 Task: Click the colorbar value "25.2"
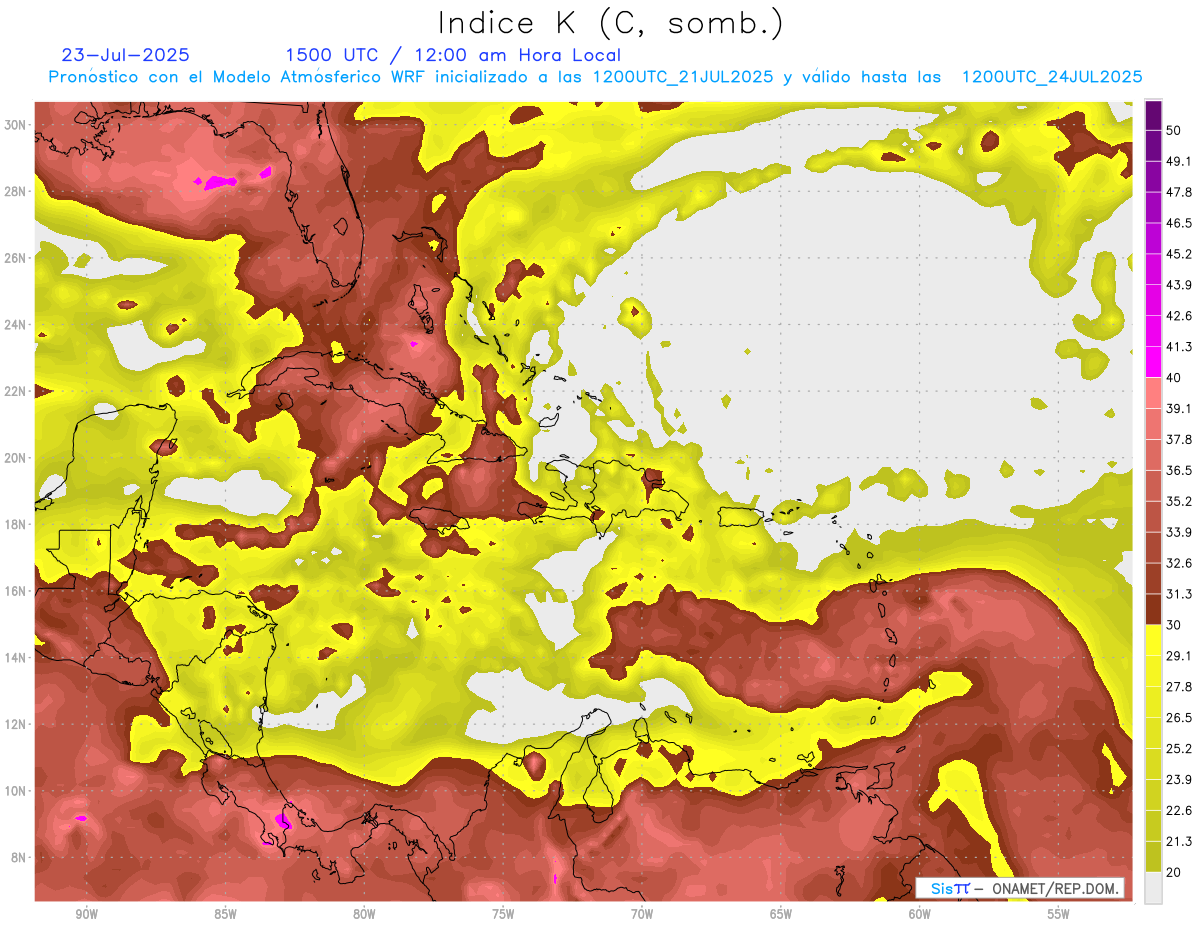pyautogui.click(x=1179, y=750)
